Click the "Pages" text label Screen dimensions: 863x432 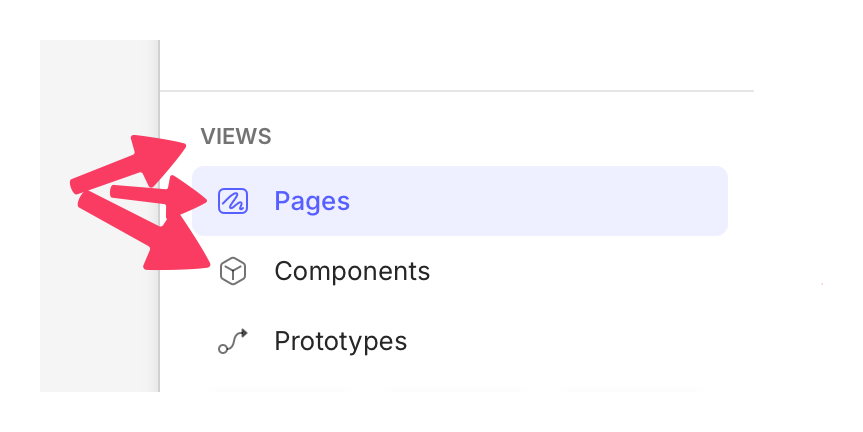pyautogui.click(x=312, y=202)
